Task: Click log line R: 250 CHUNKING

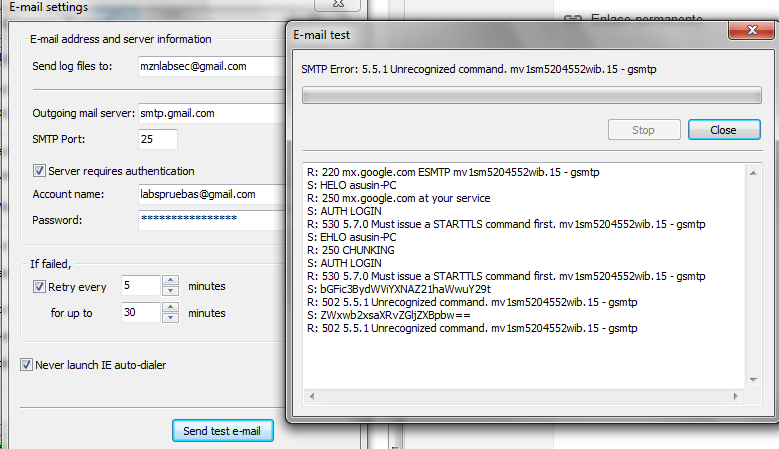Action: (350, 250)
